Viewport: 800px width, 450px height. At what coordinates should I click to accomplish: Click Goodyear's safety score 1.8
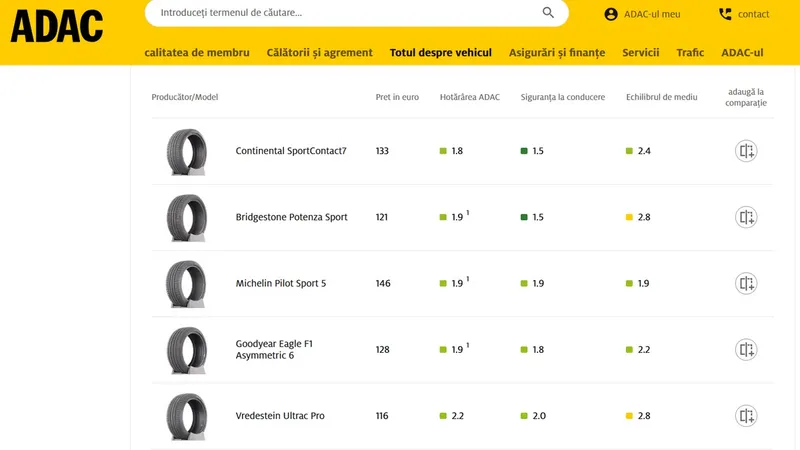[538, 350]
